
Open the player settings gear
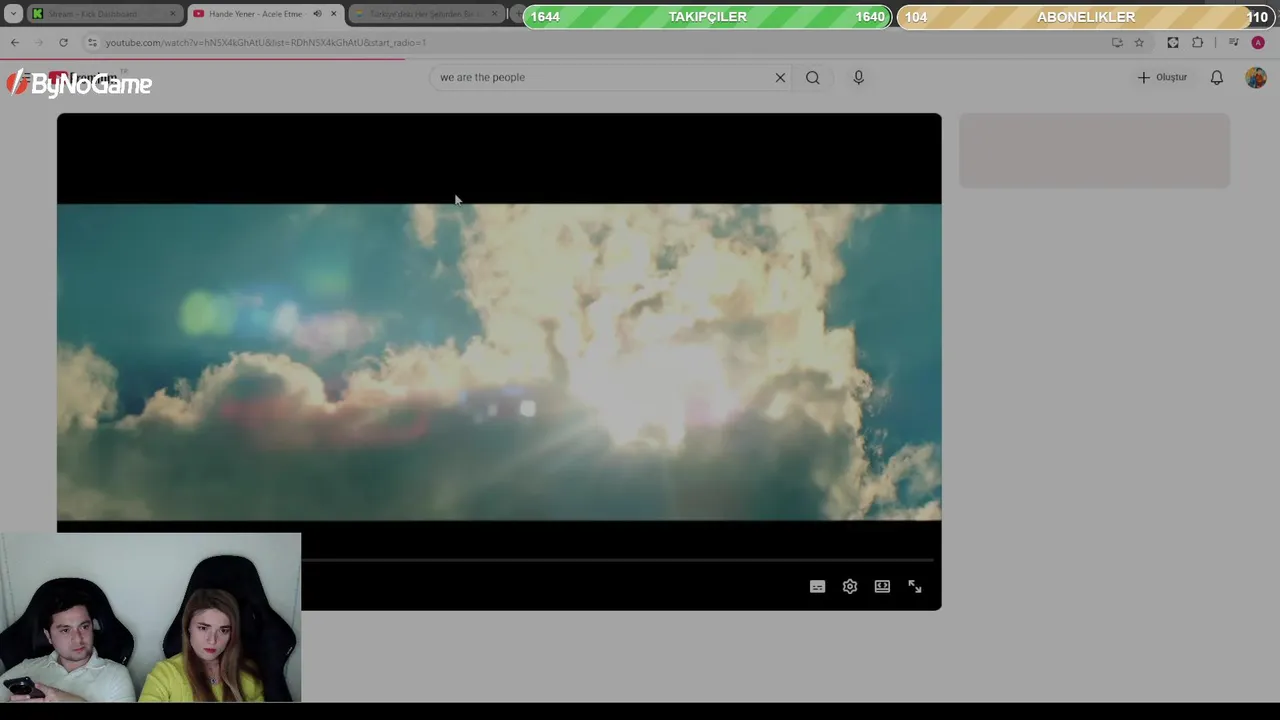[850, 587]
